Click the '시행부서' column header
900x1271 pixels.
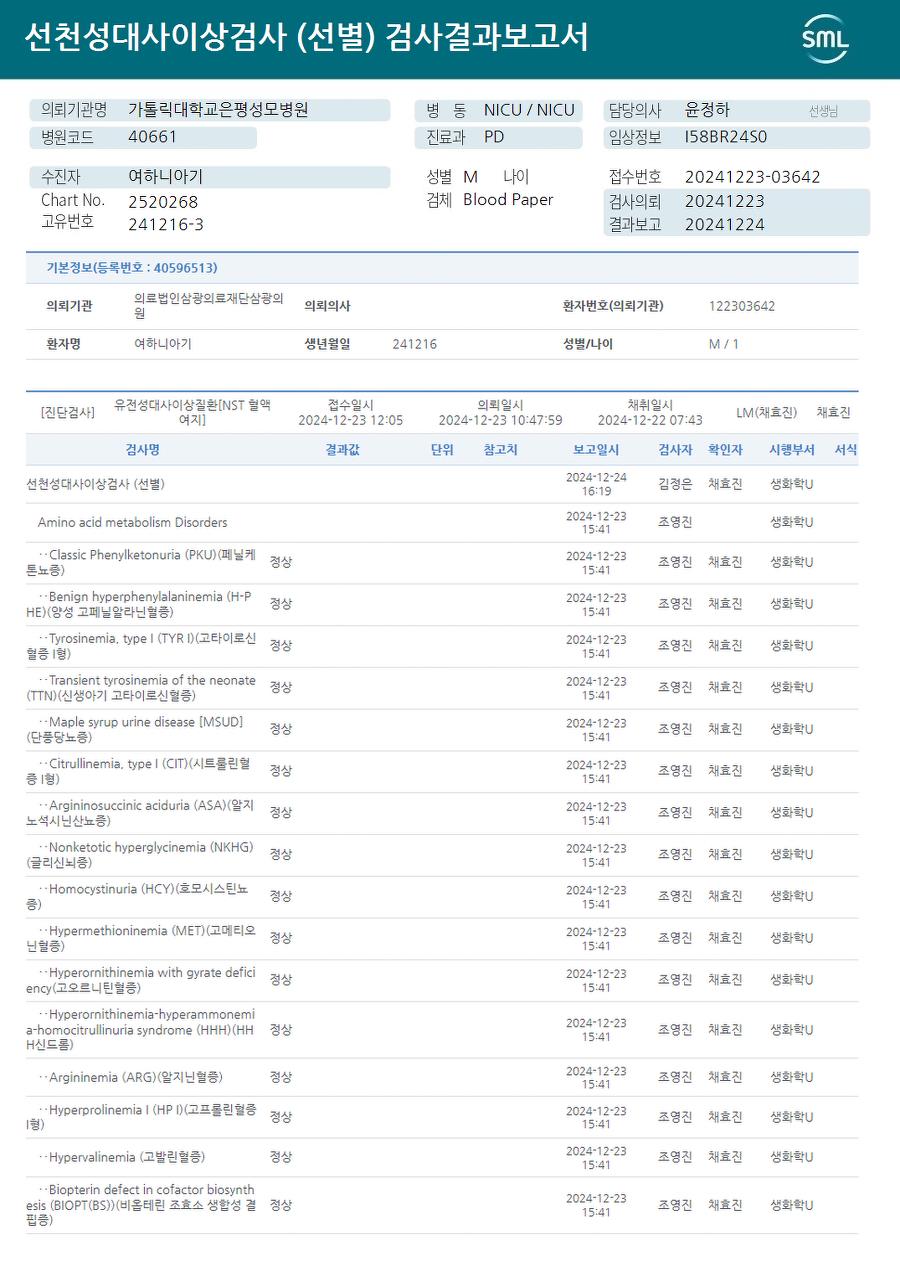coord(791,450)
